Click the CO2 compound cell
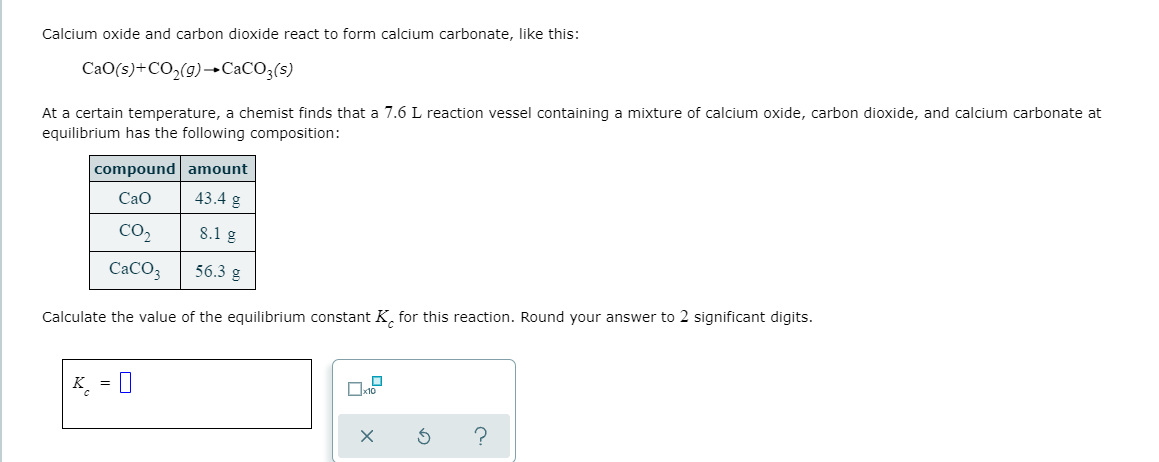Viewport: 1159px width, 462px height. [135, 233]
